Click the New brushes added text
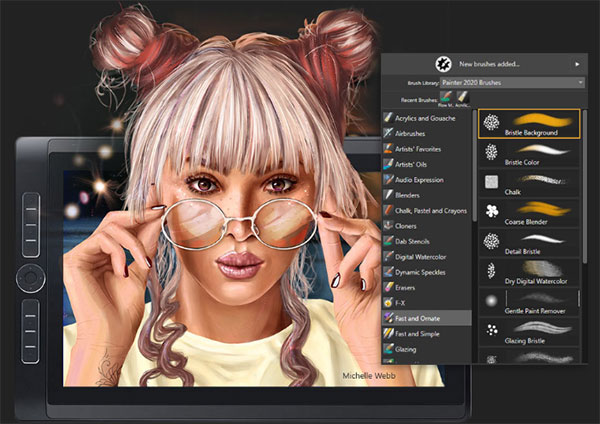600x424 pixels. (x=489, y=64)
